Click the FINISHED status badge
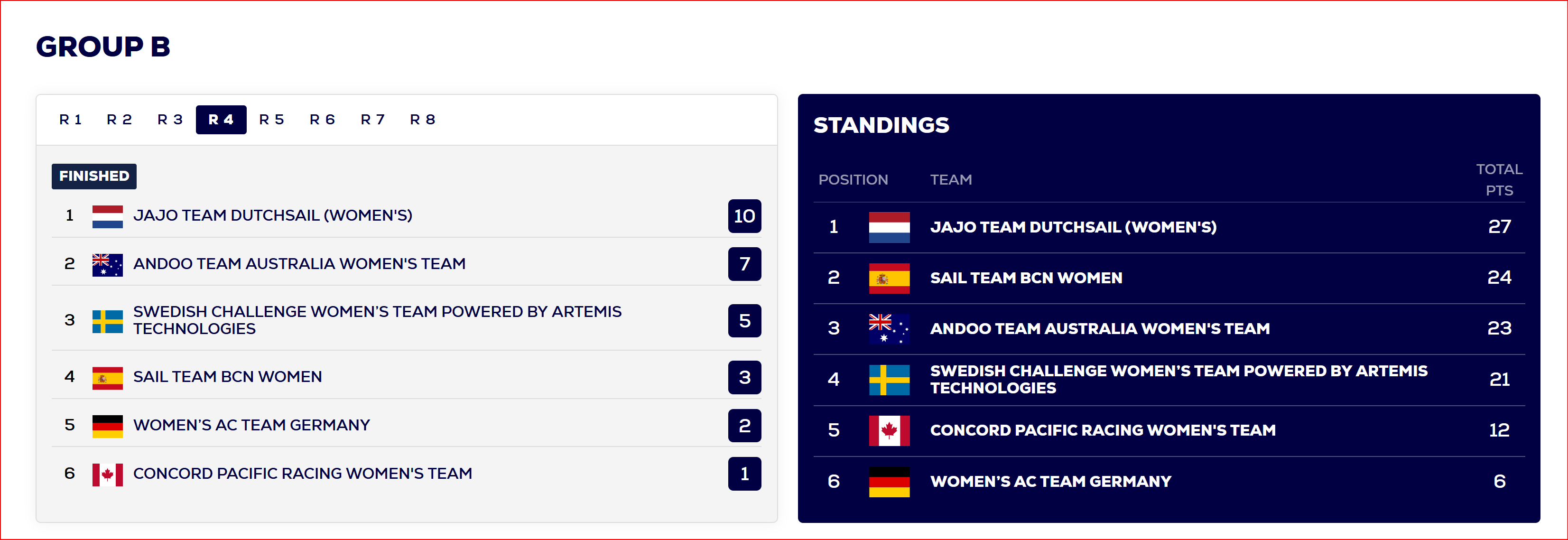Viewport: 1568px width, 540px height. [x=94, y=176]
